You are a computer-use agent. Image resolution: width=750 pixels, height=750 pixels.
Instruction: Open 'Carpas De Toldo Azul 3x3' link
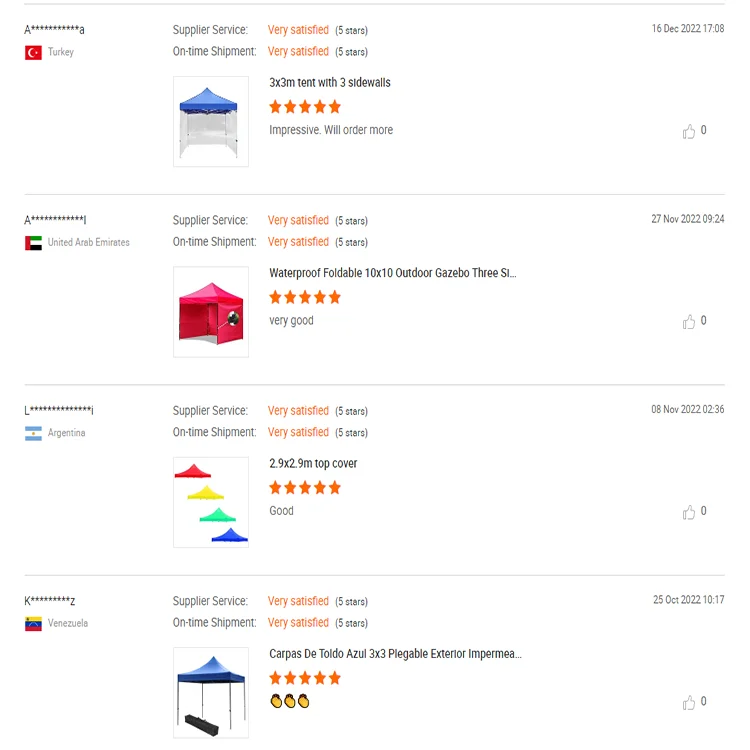pyautogui.click(x=395, y=654)
